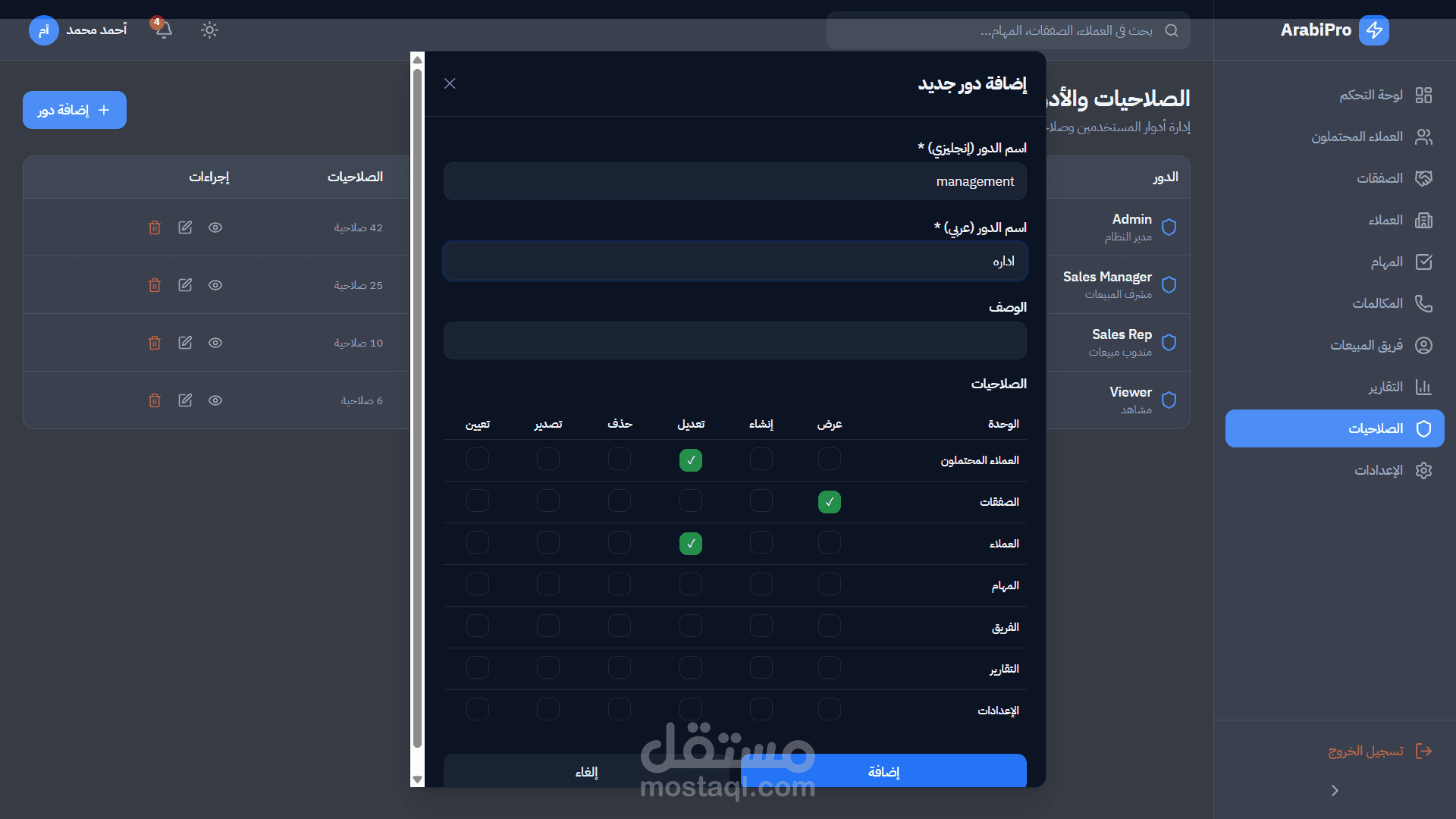Uncheck عرض permission for الصفقات
This screenshot has height=819, width=1456.
coord(829,502)
